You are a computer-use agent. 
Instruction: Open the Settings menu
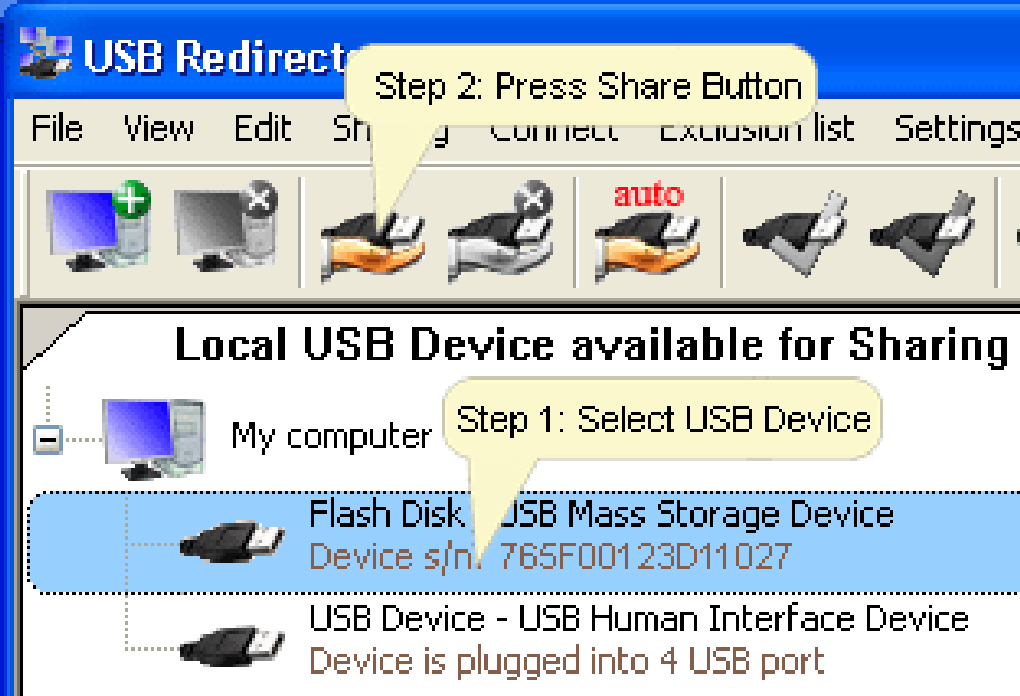[x=957, y=129]
